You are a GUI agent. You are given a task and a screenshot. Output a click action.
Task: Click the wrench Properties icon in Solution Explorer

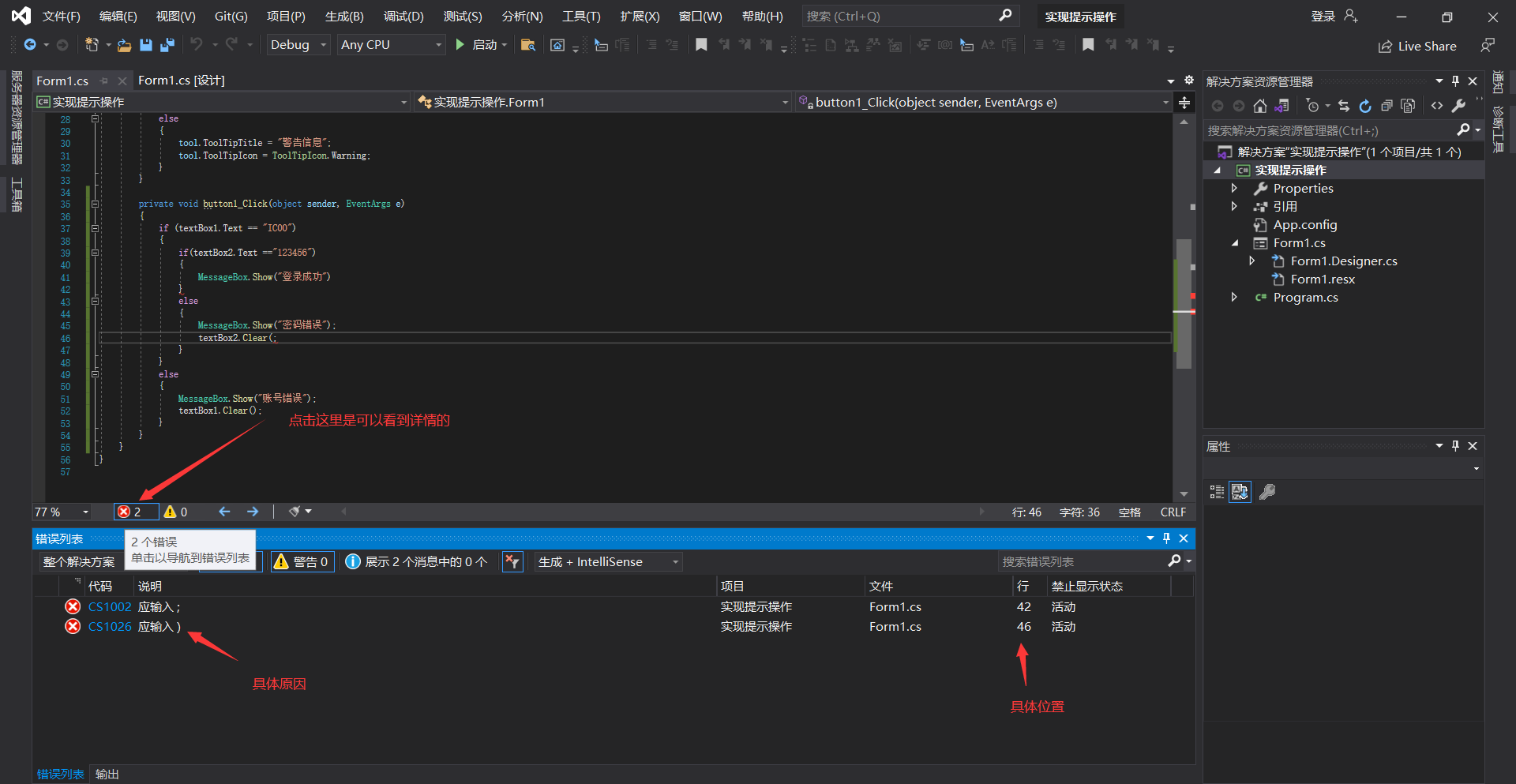click(1458, 106)
